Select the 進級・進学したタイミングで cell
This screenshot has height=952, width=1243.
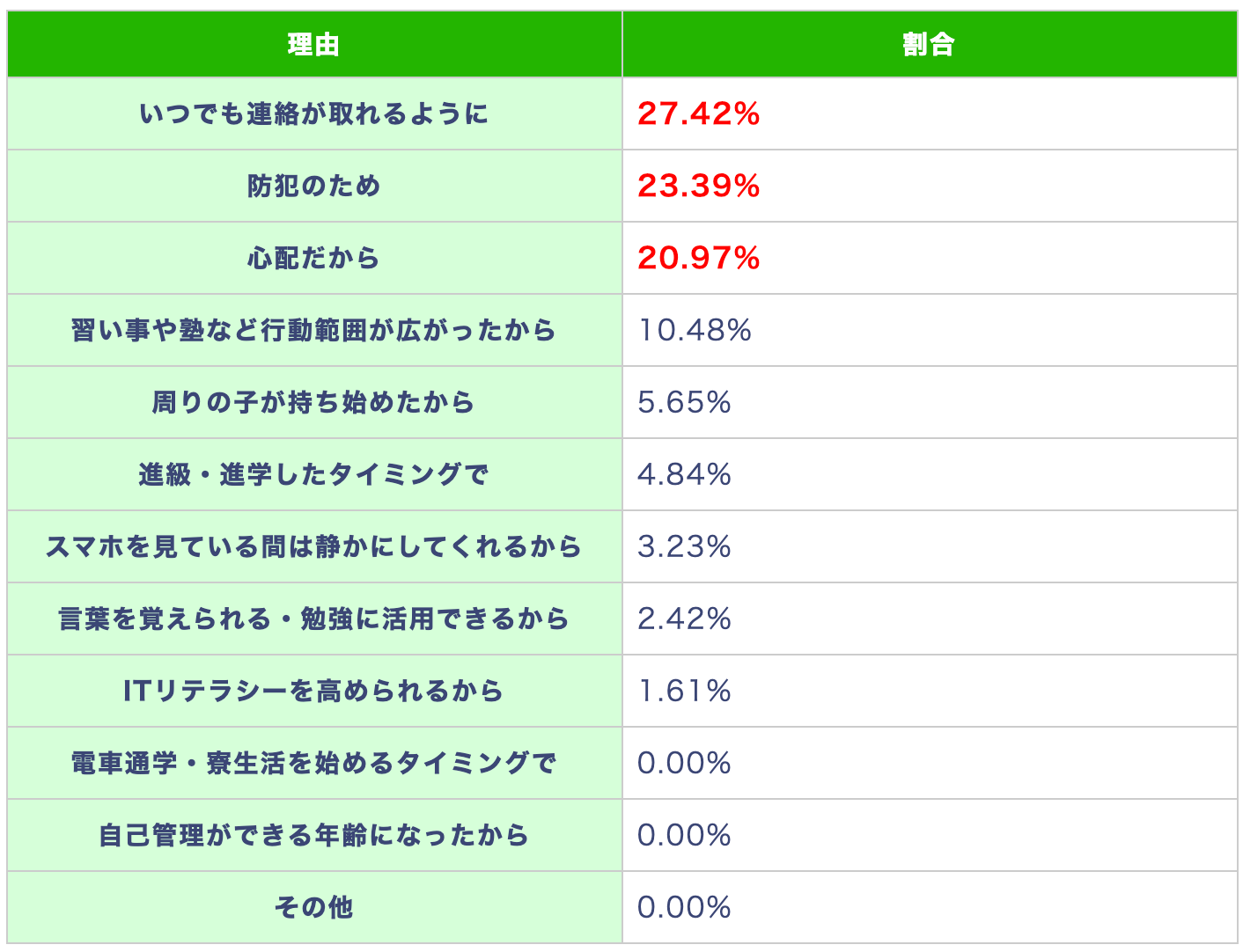(314, 474)
